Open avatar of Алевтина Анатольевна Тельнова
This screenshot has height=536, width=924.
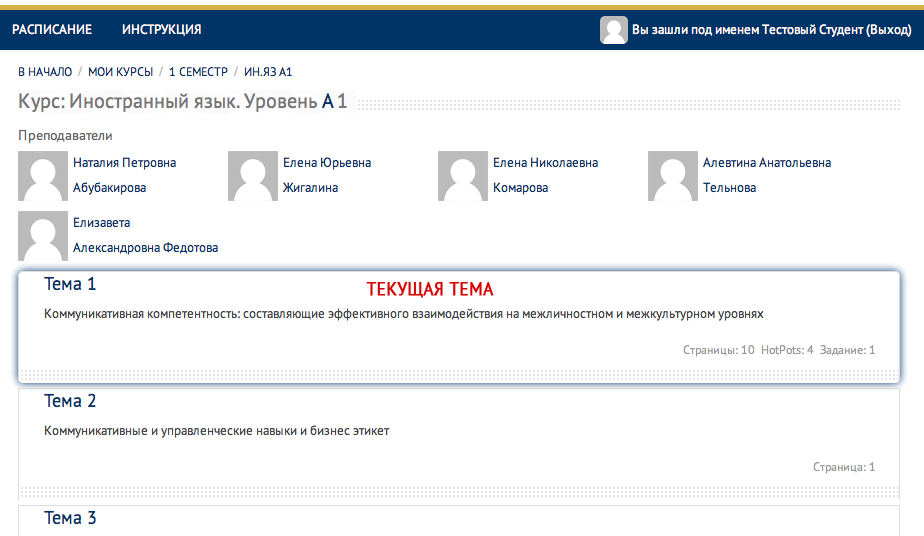click(672, 176)
